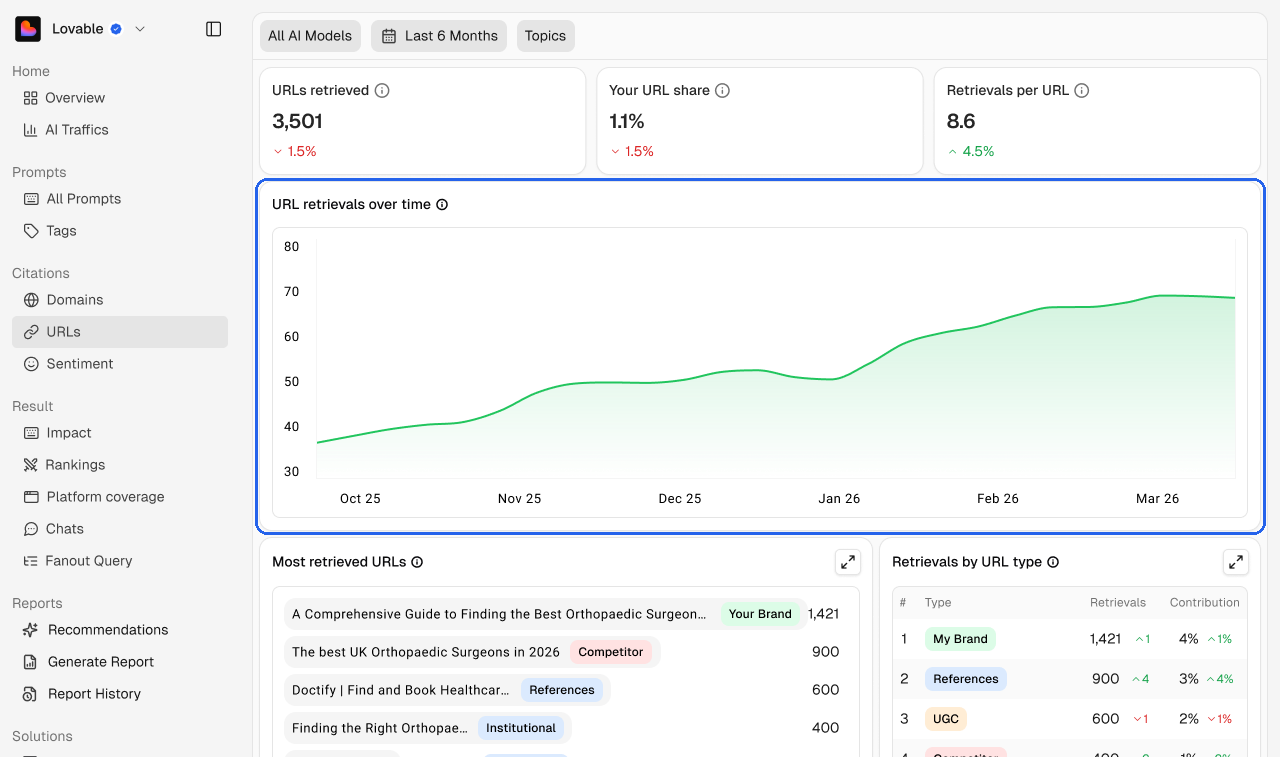Open the Sentiment page
This screenshot has height=757, width=1280.
[120, 364]
